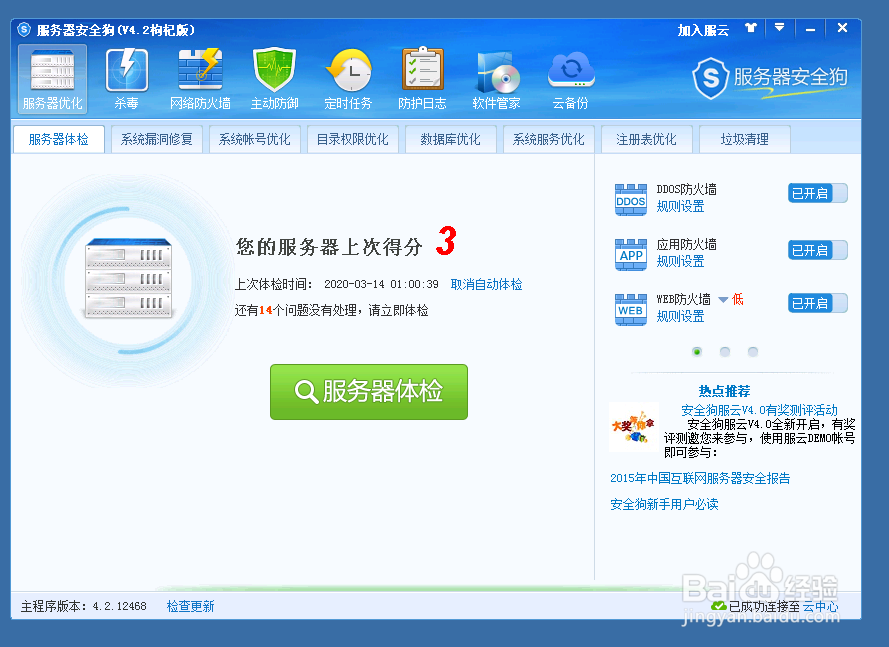Screen dimensions: 889x647
Task: Click the green cloud connection status icon
Action: 719,606
